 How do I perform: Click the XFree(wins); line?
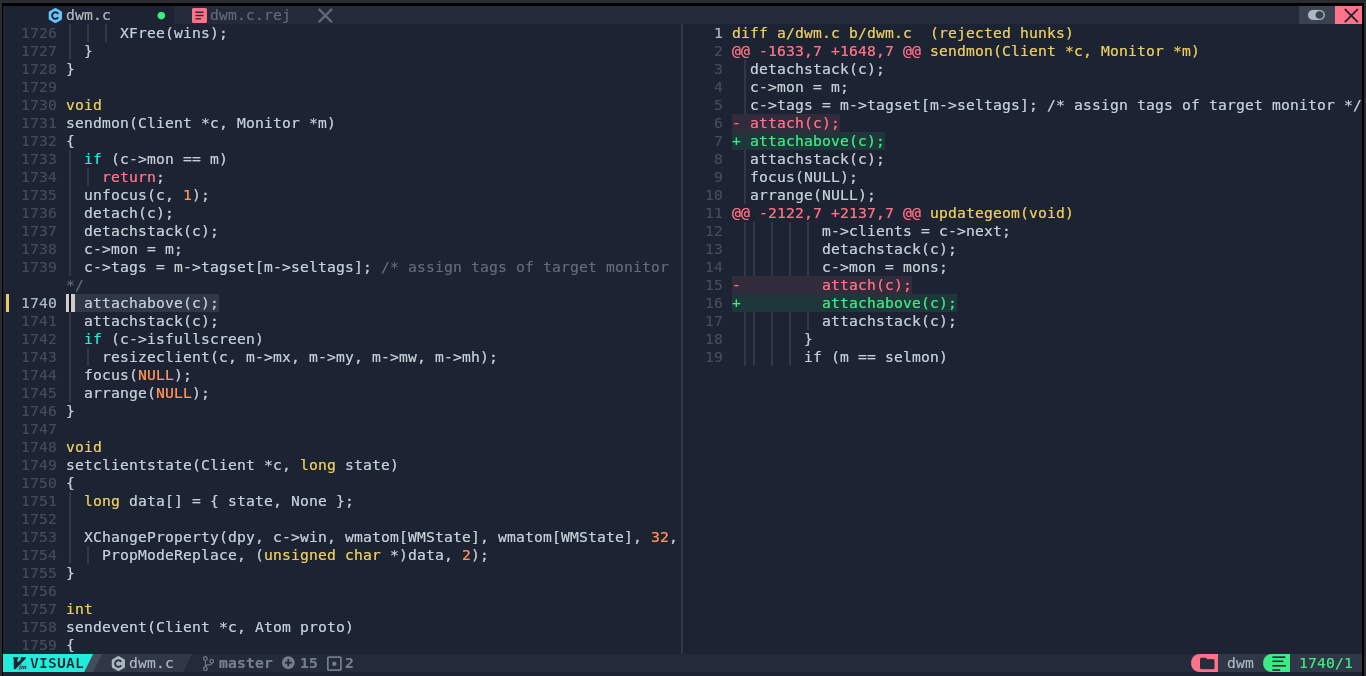(173, 33)
